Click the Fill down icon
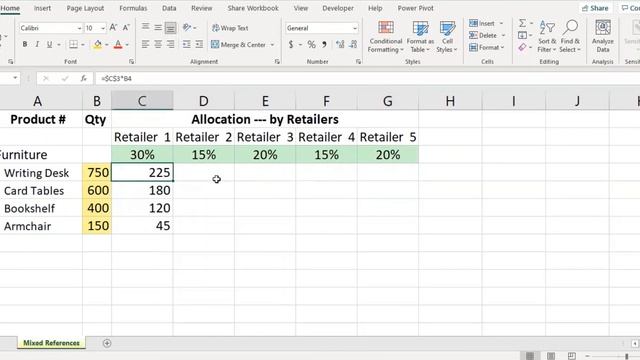Image resolution: width=640 pixels, height=360 pixels. coord(522,36)
